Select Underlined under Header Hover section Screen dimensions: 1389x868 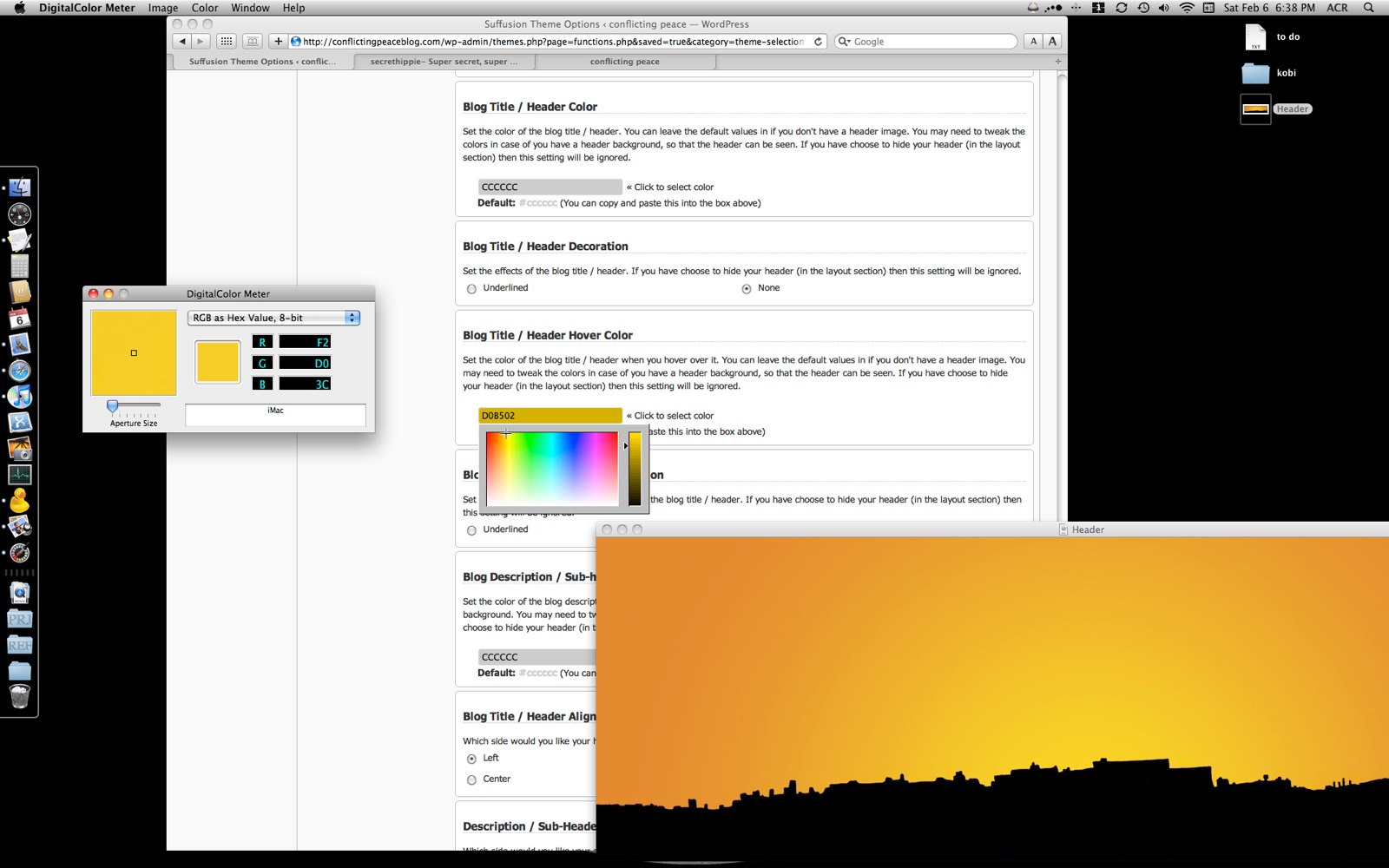(x=471, y=530)
